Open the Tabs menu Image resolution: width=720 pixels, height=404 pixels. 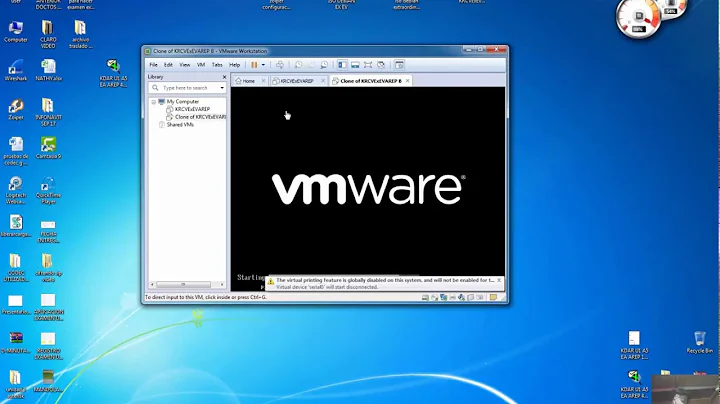[x=217, y=65]
